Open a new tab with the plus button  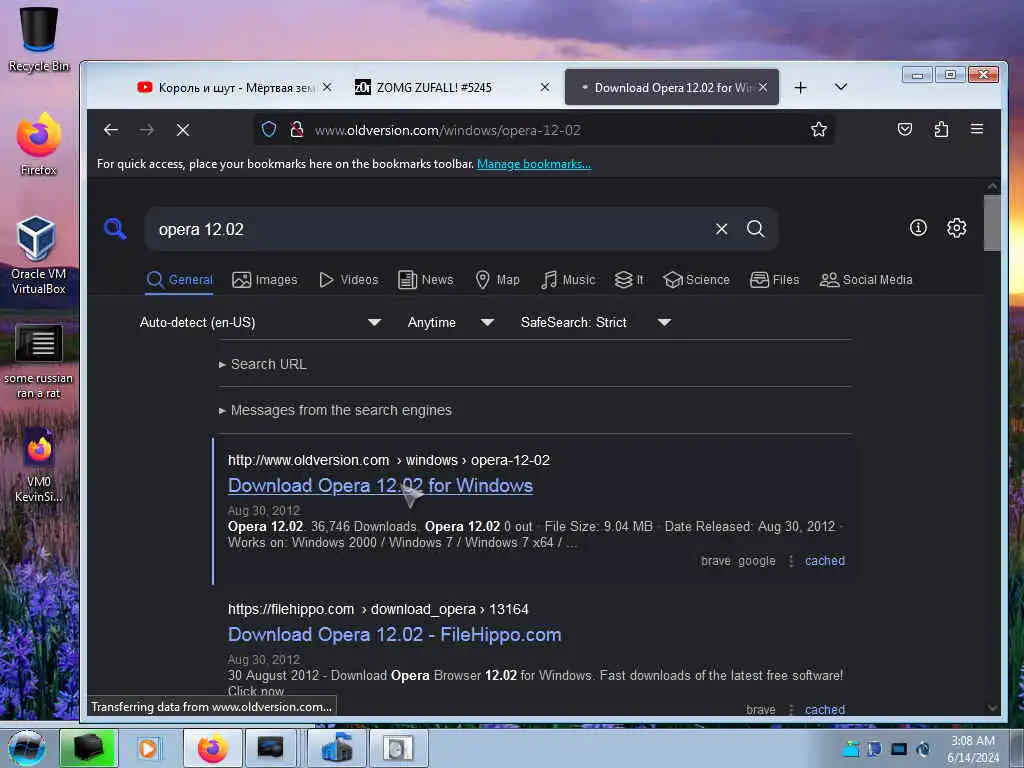(801, 88)
